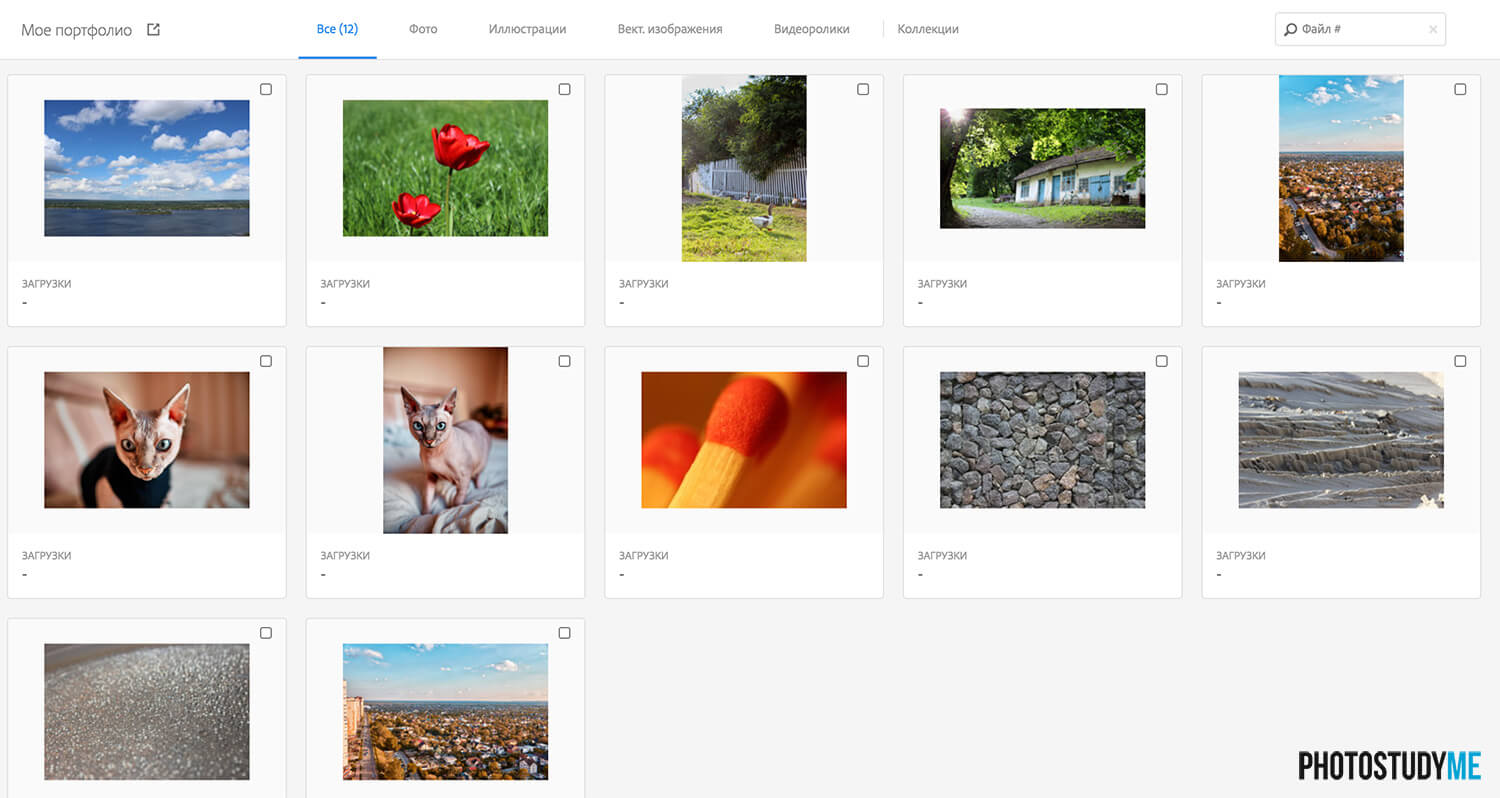The width and height of the screenshot is (1500, 798).
Task: Click ЗАГРУЗКИ label under the old house photo
Action: click(x=942, y=284)
